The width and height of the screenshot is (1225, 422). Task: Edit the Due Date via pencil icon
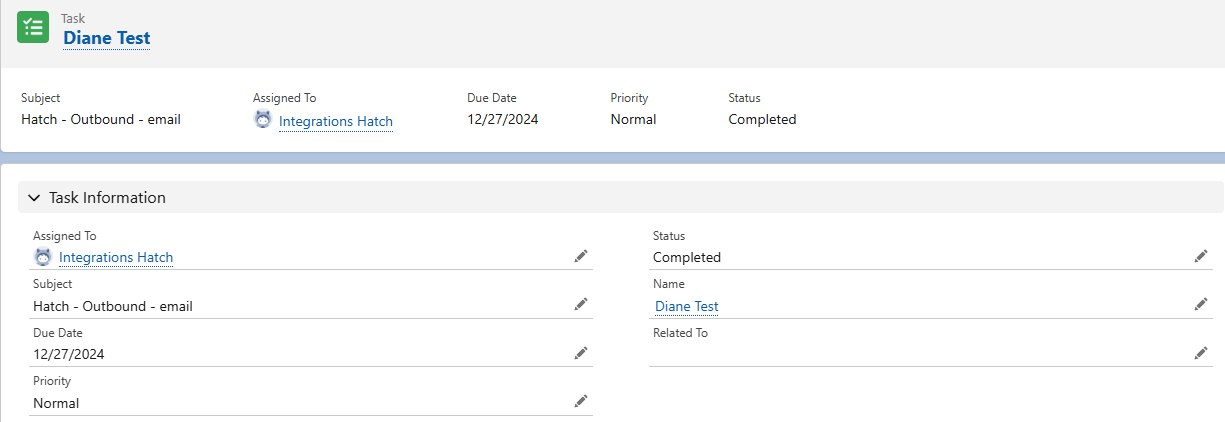581,353
